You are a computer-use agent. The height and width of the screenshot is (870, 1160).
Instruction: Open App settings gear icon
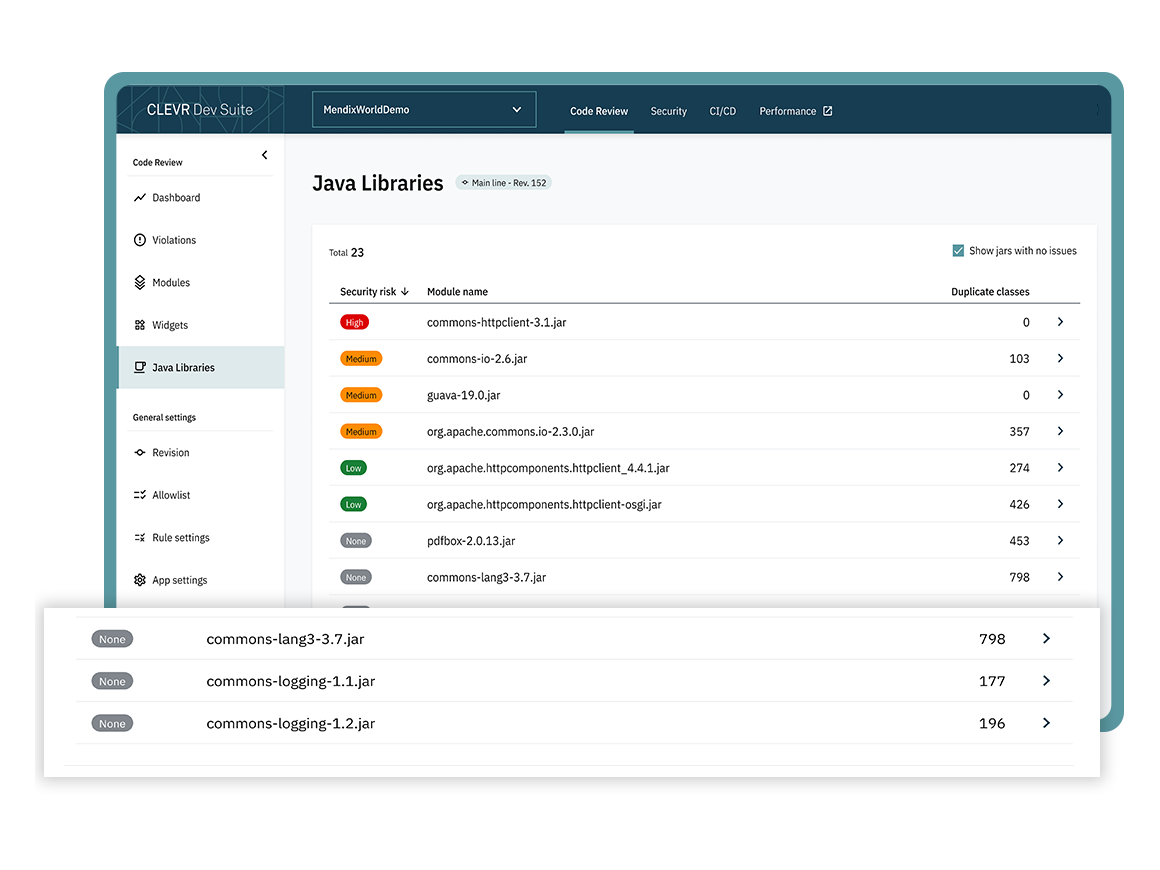140,580
